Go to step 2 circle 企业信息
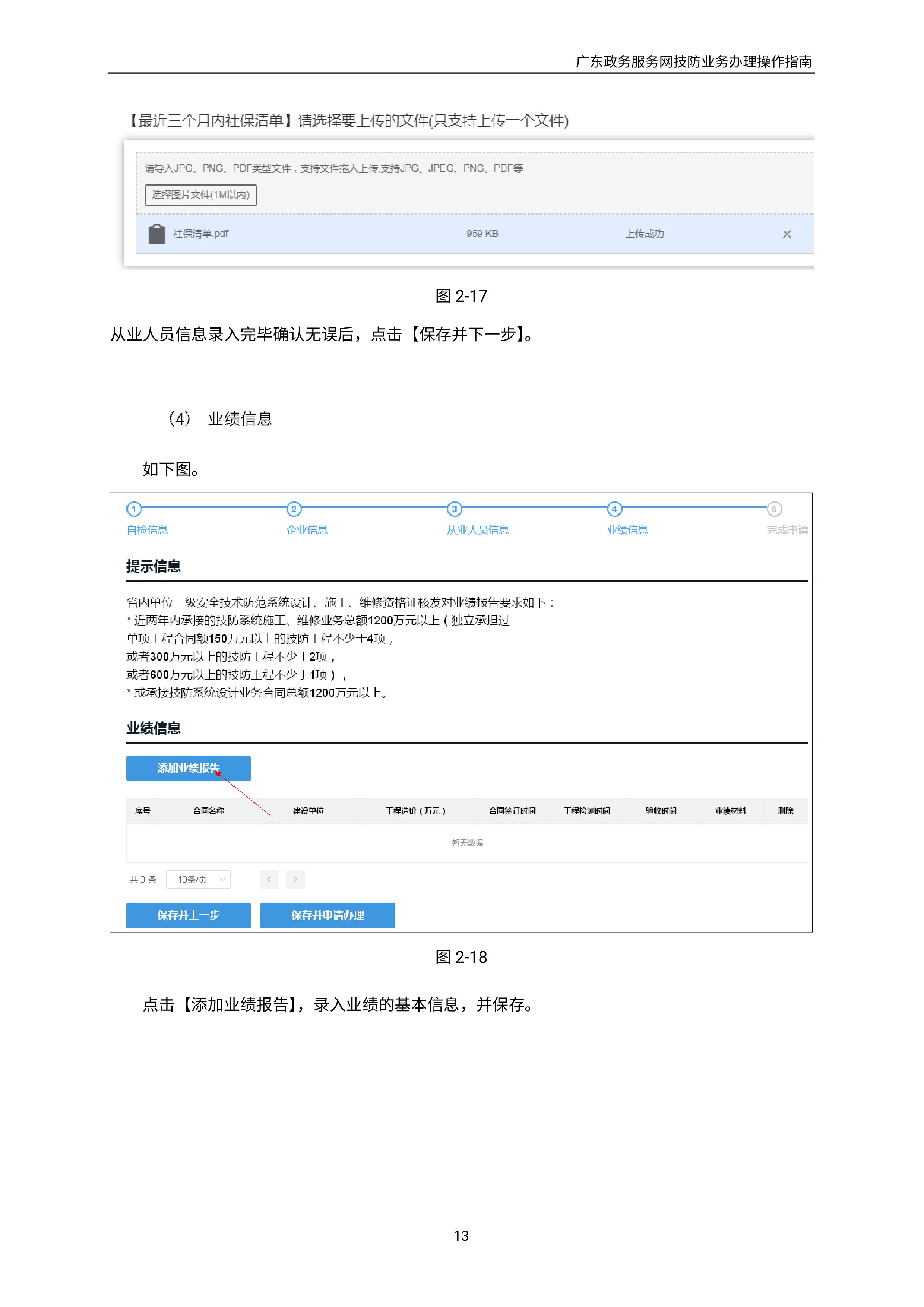 (294, 508)
